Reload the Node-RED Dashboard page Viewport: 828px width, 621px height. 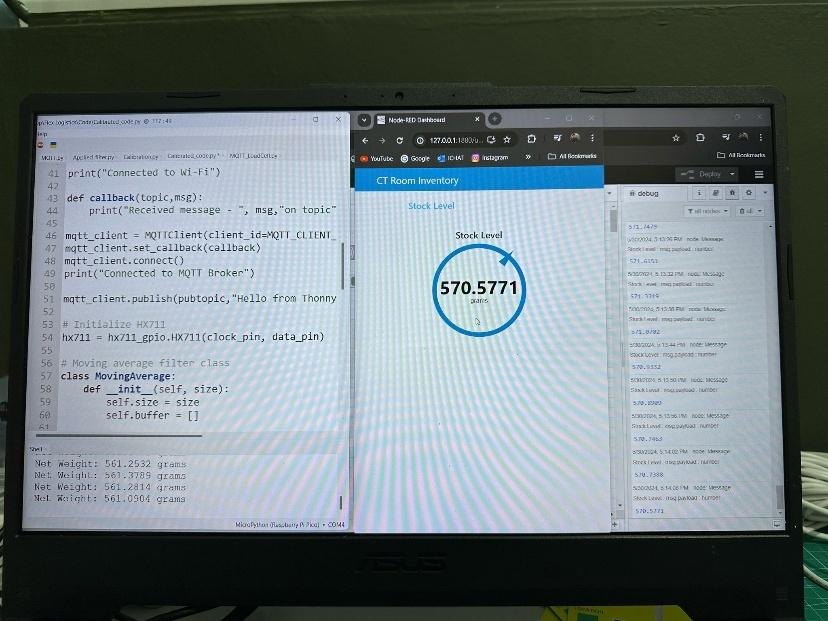[x=399, y=140]
